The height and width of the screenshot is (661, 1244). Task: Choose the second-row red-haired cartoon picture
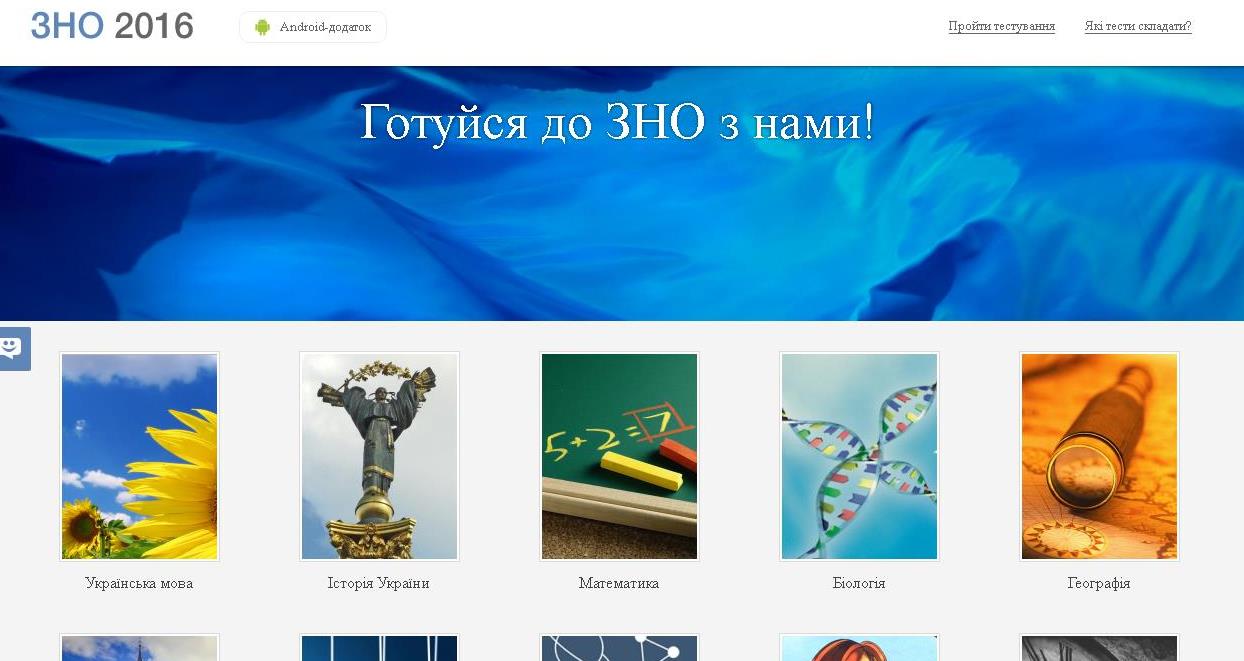click(859, 647)
